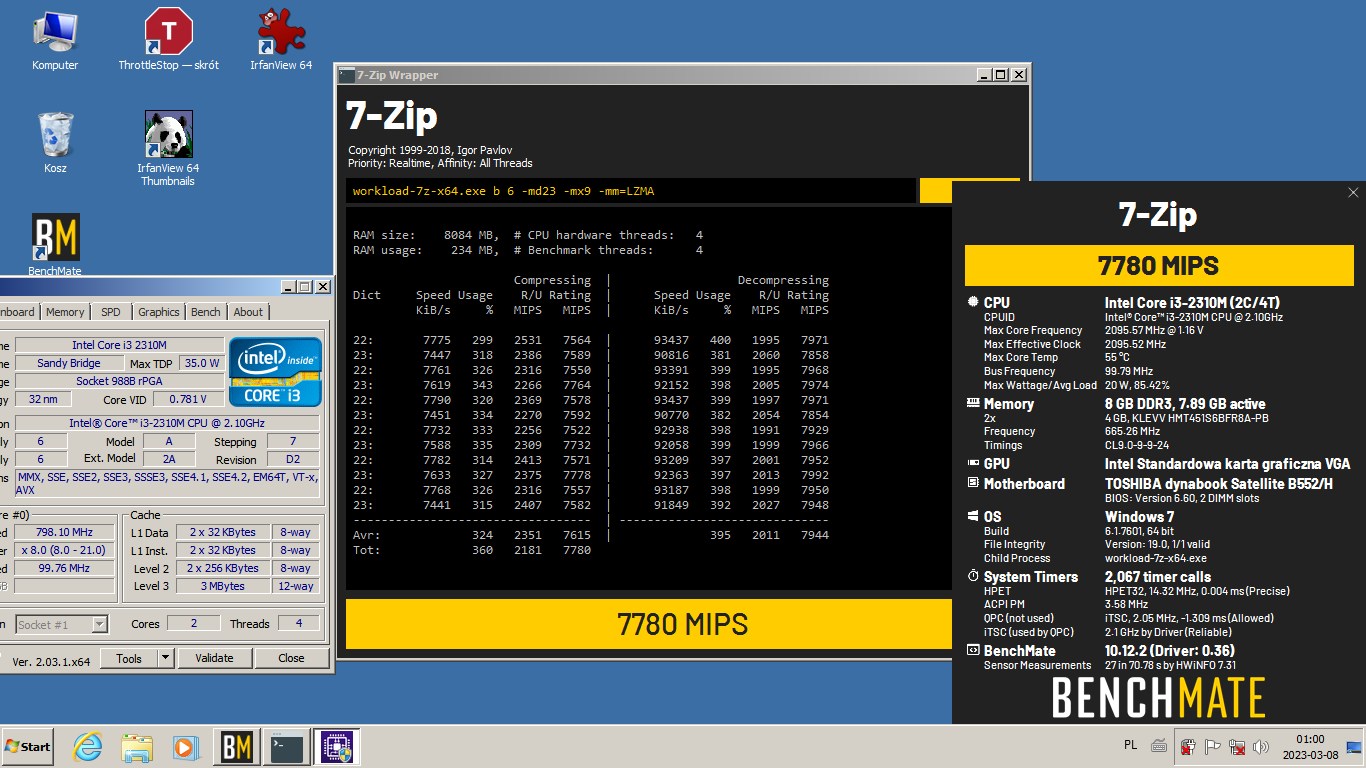Click the BENCHMATE logo at the panel bottom
1366x768 pixels.
(1158, 697)
